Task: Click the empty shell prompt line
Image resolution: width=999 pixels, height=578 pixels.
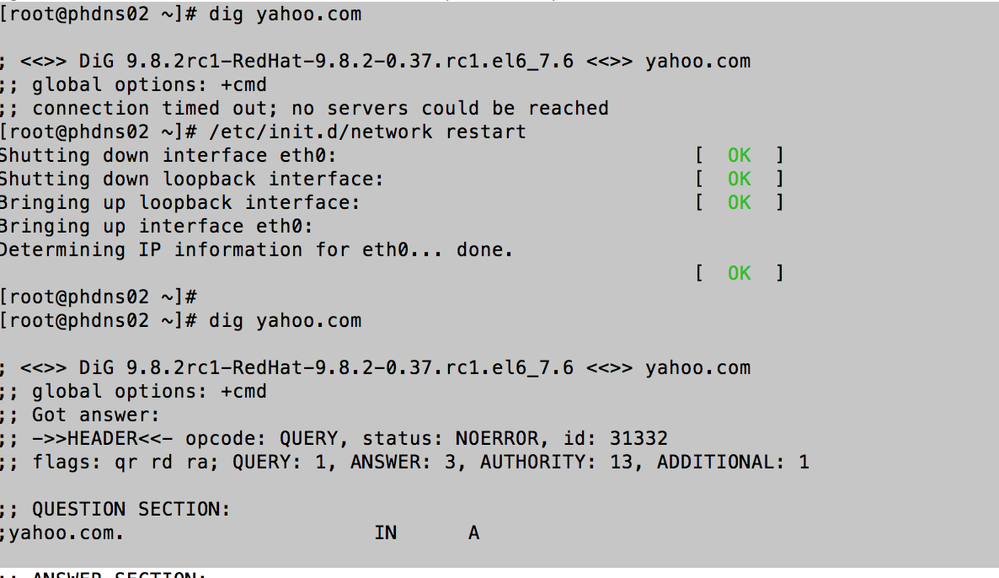Action: 98,297
